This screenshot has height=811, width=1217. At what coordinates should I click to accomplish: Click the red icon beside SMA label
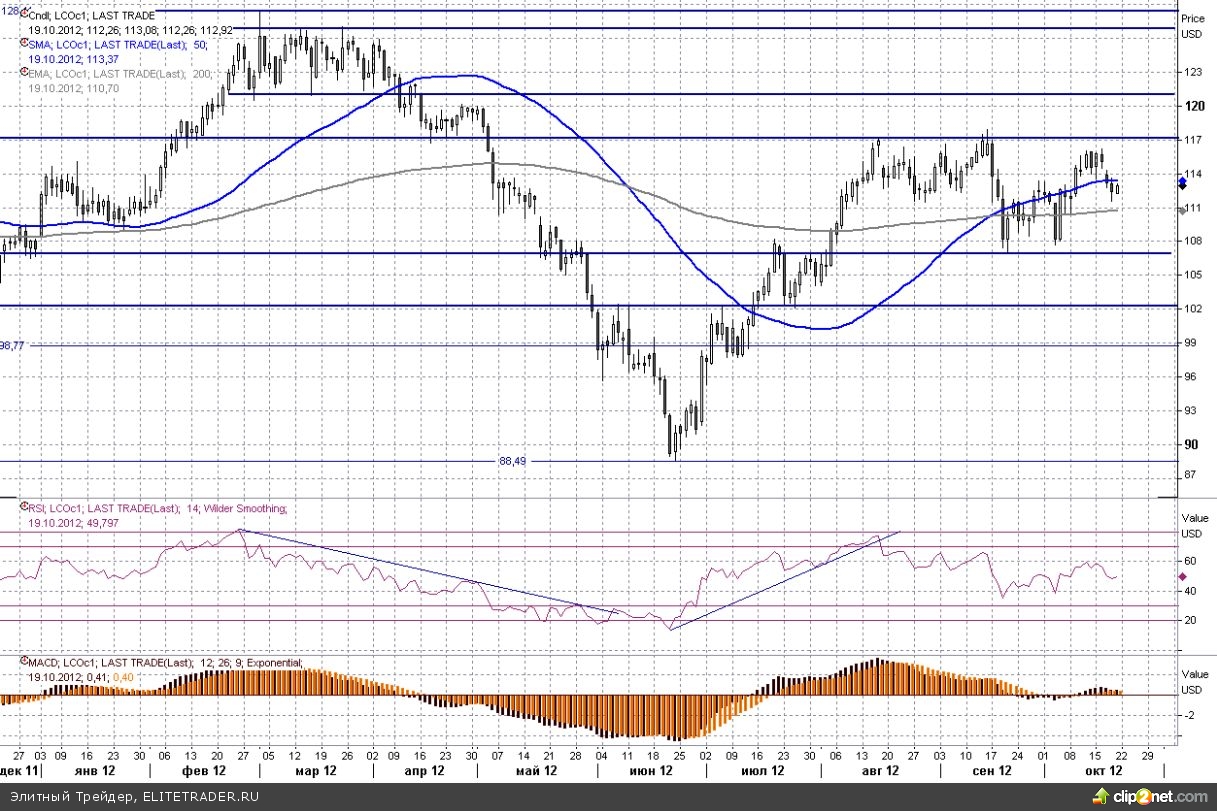(x=23, y=44)
